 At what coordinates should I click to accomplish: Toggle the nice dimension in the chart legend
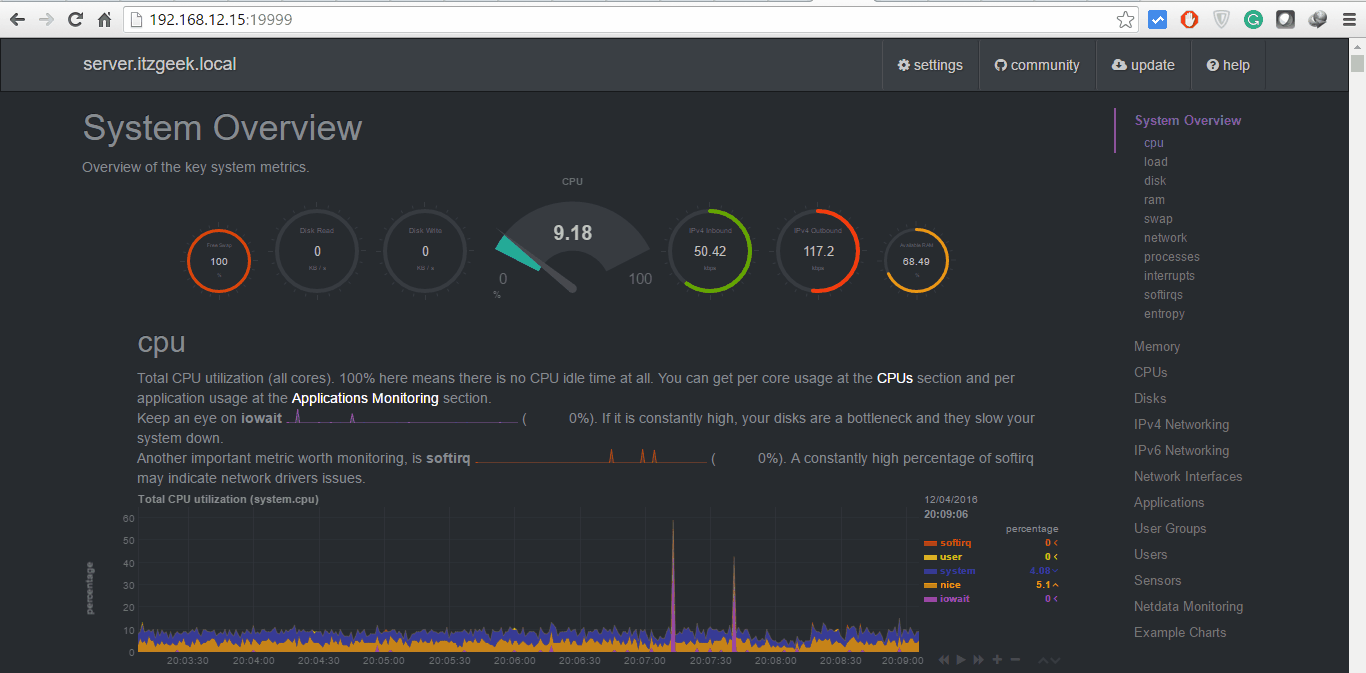click(947, 584)
